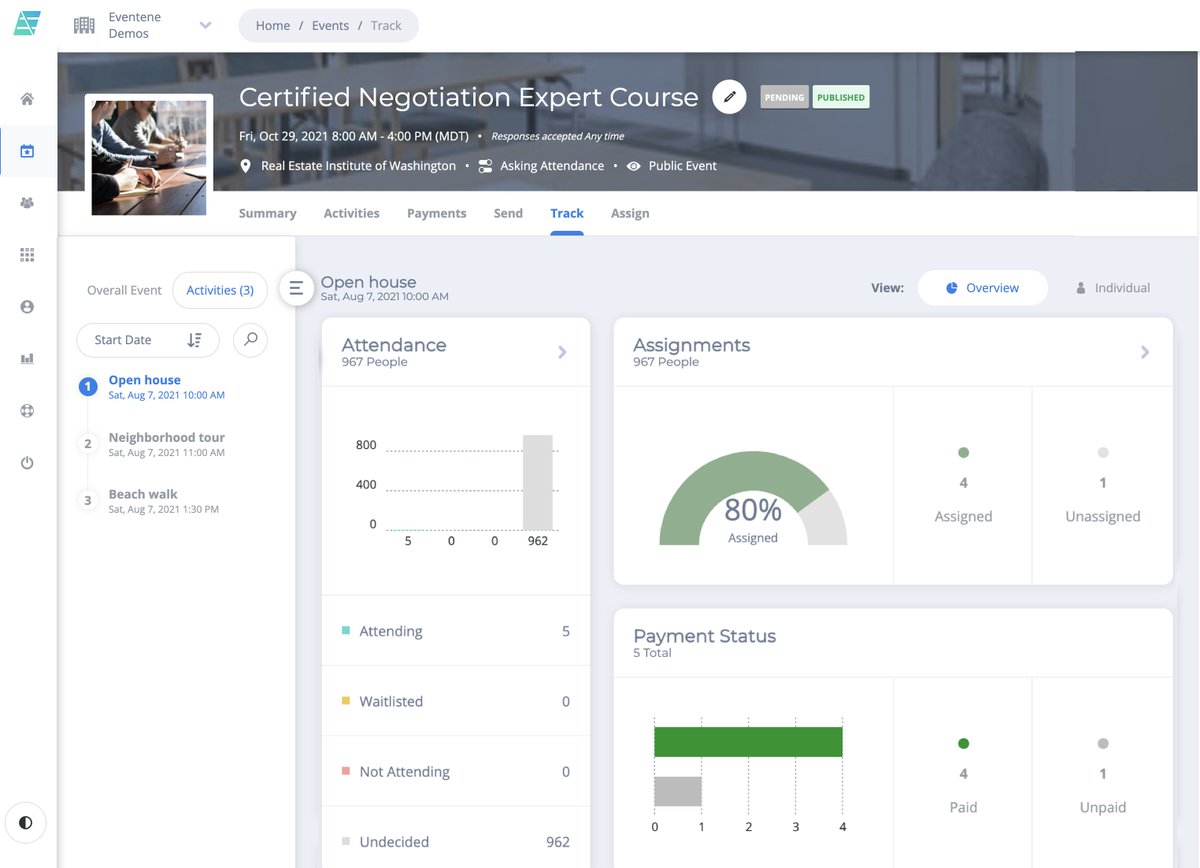Click the PENDING status badge
The image size is (1200, 868).
[784, 97]
